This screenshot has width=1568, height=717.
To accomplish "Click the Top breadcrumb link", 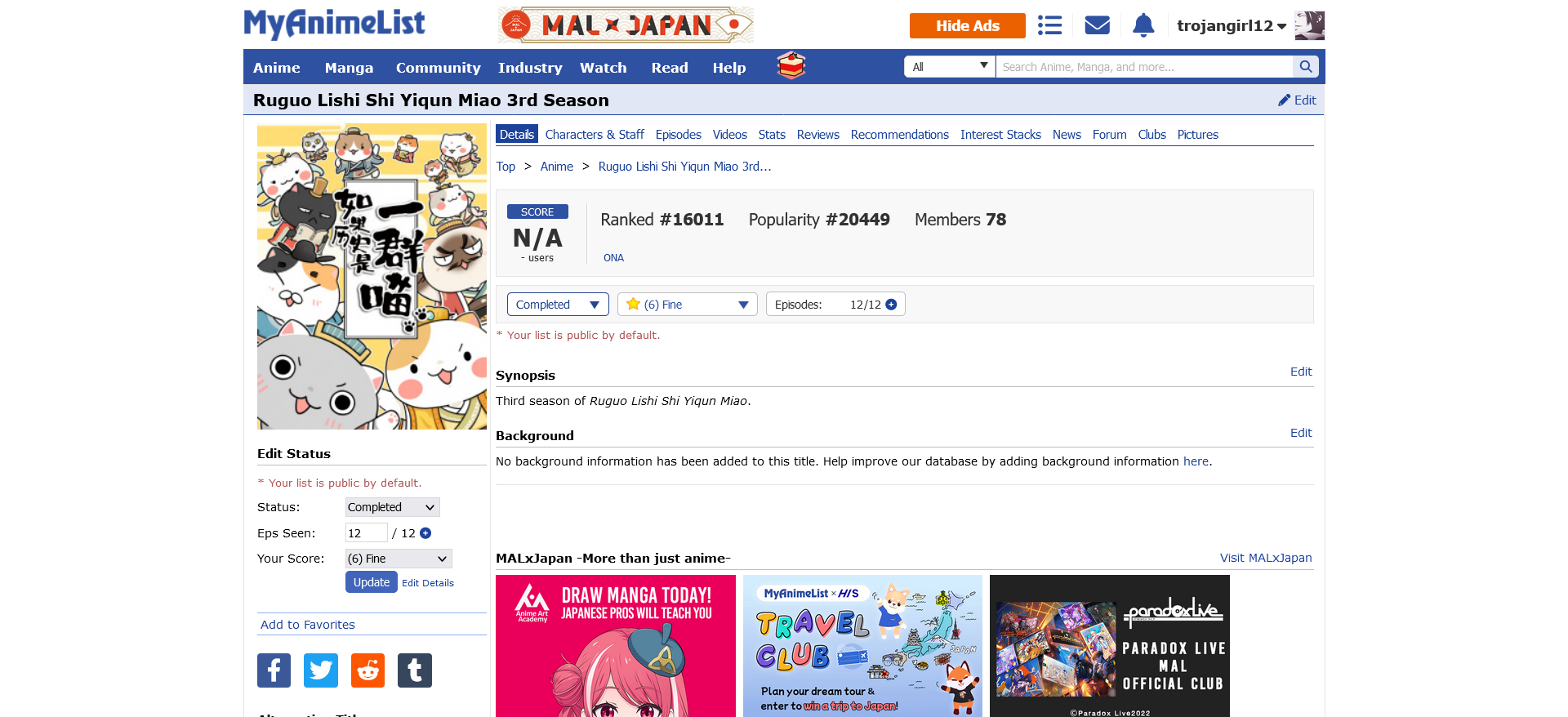I will click(x=506, y=167).
